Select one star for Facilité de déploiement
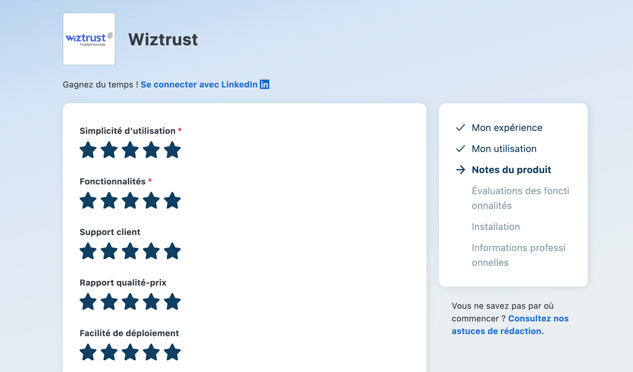The image size is (633, 372). pos(88,352)
